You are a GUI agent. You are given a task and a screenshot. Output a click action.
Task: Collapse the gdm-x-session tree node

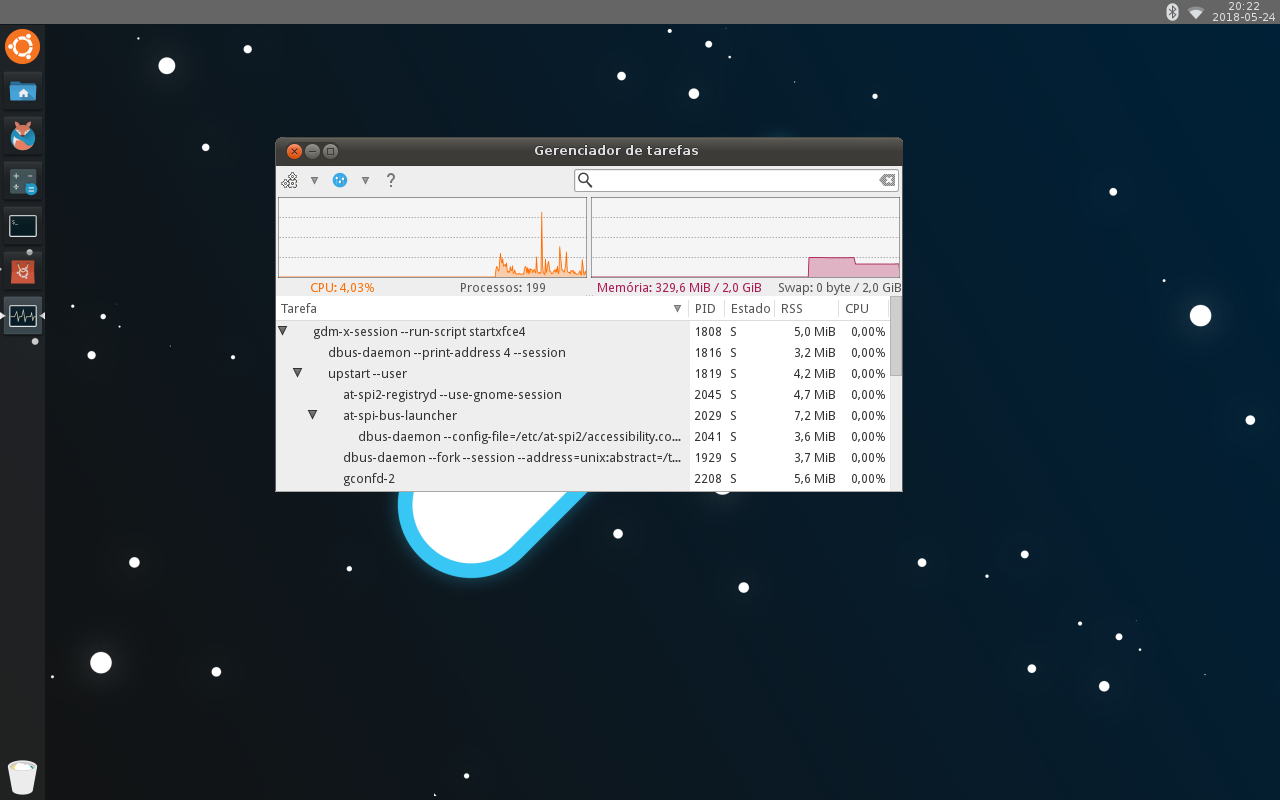click(283, 331)
